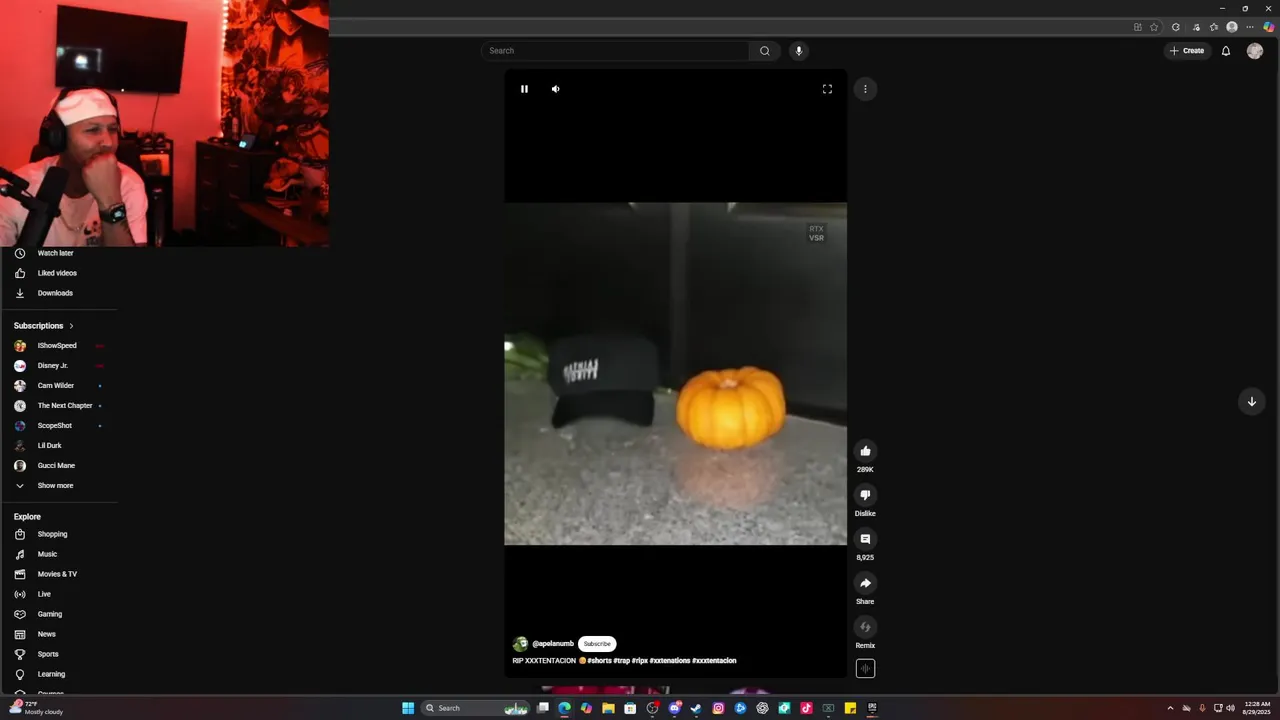Share this Short

(865, 583)
